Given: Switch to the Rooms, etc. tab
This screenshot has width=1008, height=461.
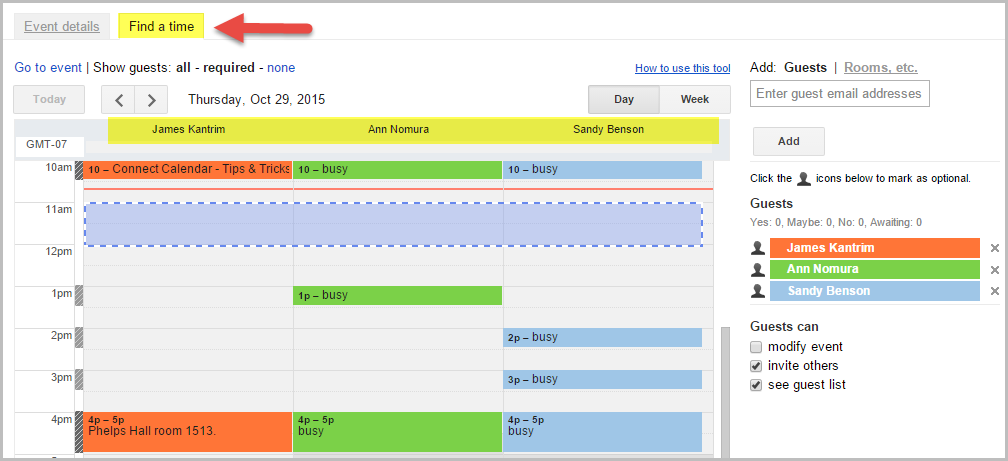Looking at the screenshot, I should [880, 68].
